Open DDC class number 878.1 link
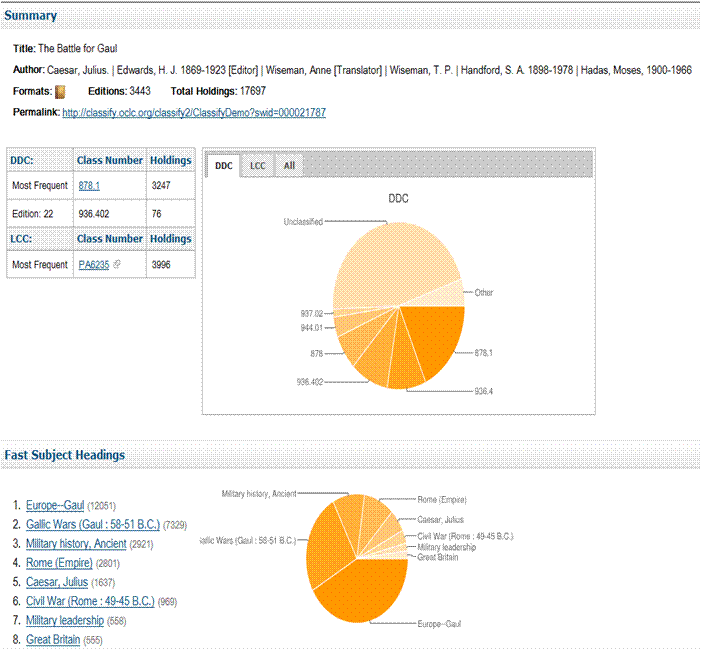 tap(89, 186)
